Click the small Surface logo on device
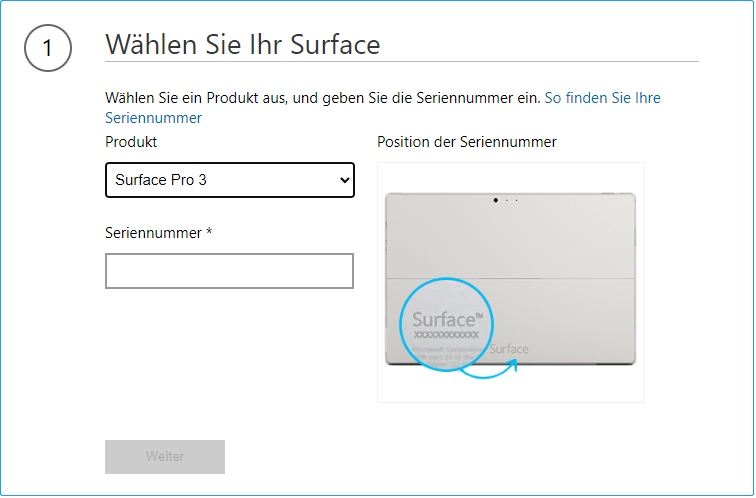Screen dimensions: 756x498 509,349
